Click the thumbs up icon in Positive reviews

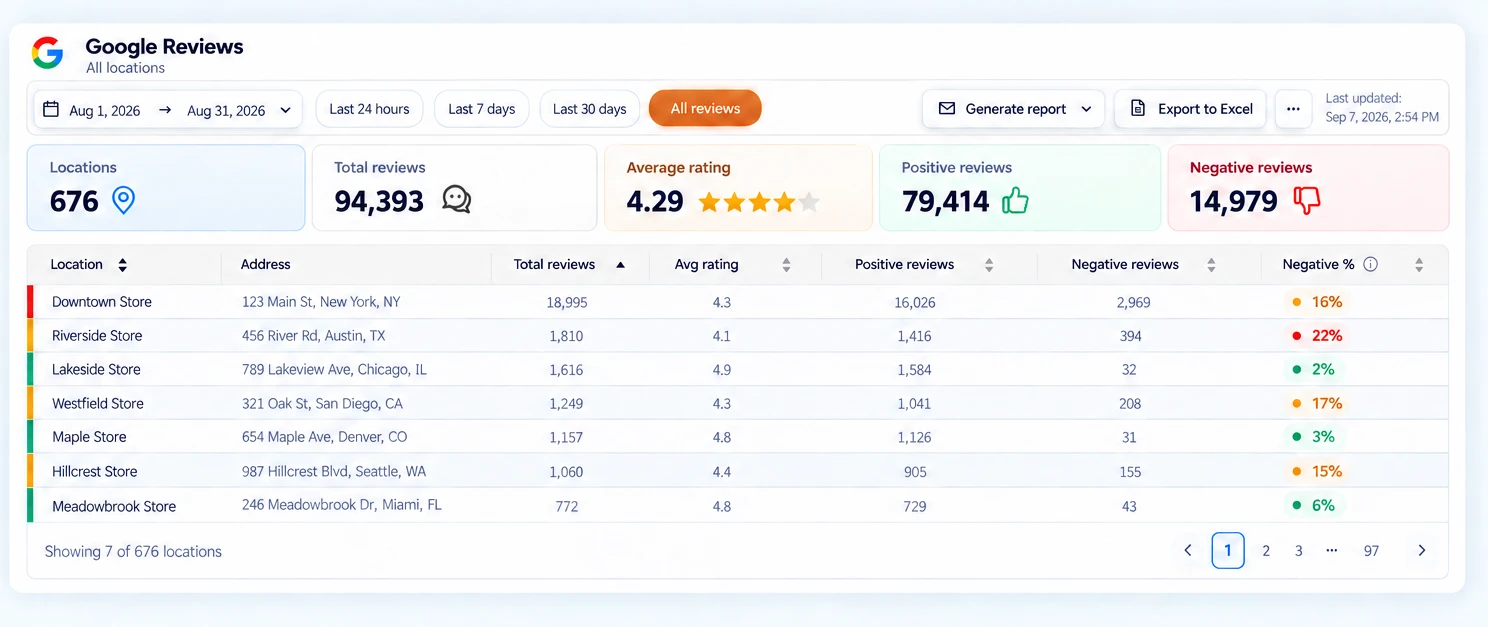click(x=1015, y=200)
